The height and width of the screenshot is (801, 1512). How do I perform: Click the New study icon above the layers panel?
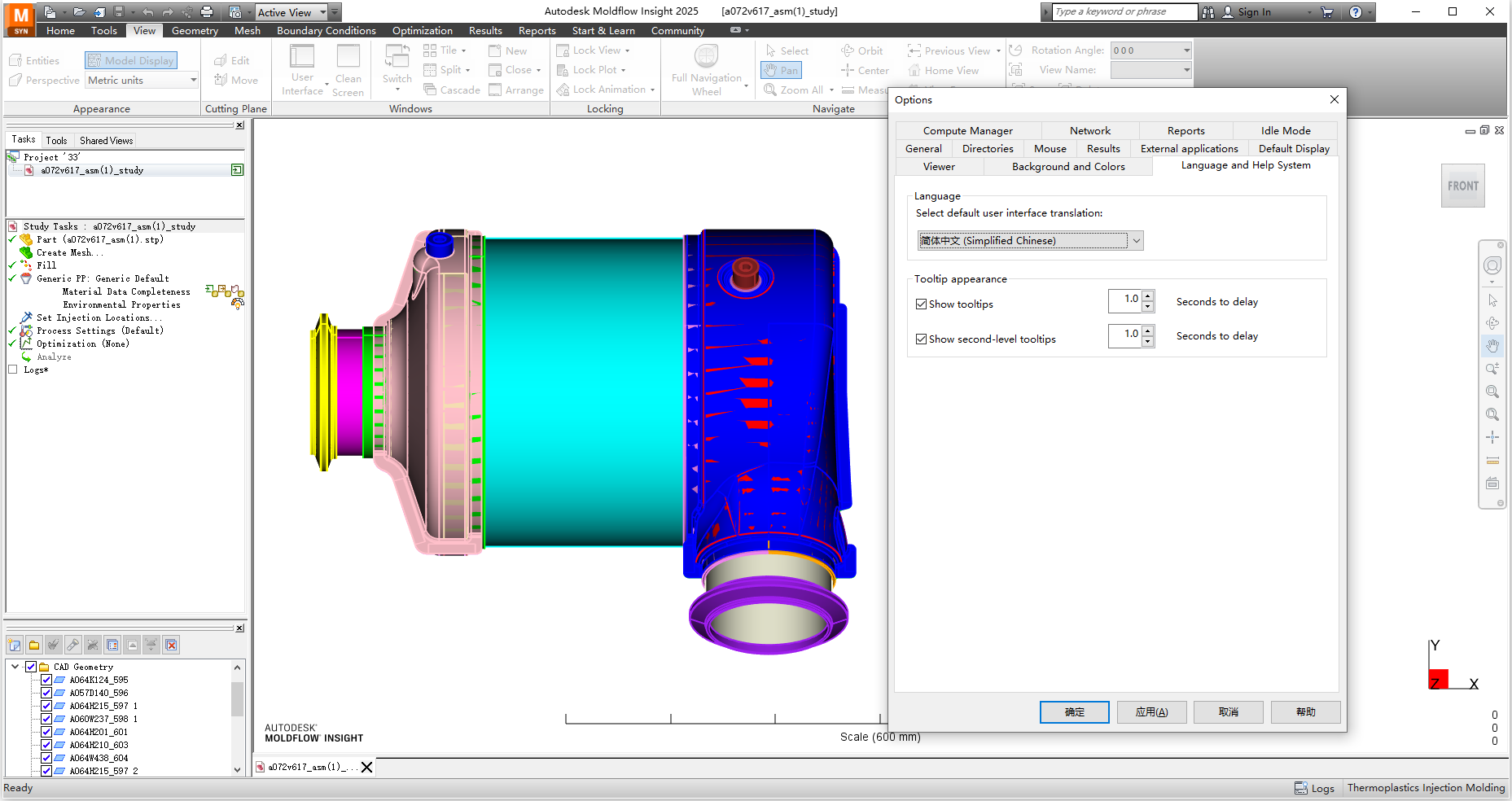pos(14,645)
